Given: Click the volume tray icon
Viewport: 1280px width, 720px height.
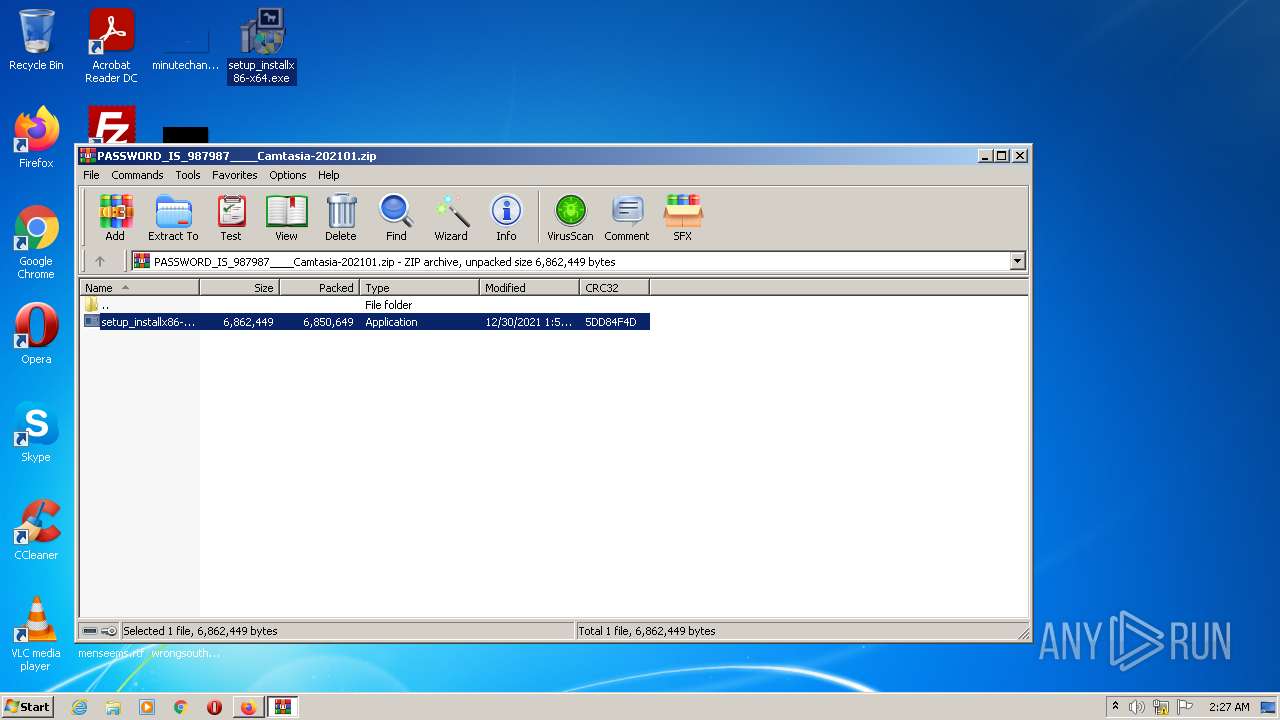Looking at the screenshot, I should (1137, 707).
